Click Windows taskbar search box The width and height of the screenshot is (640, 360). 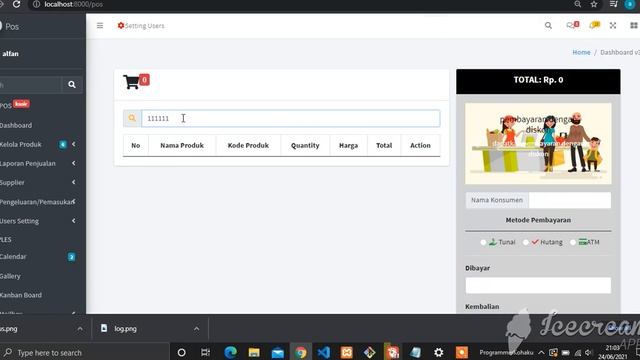[84, 352]
